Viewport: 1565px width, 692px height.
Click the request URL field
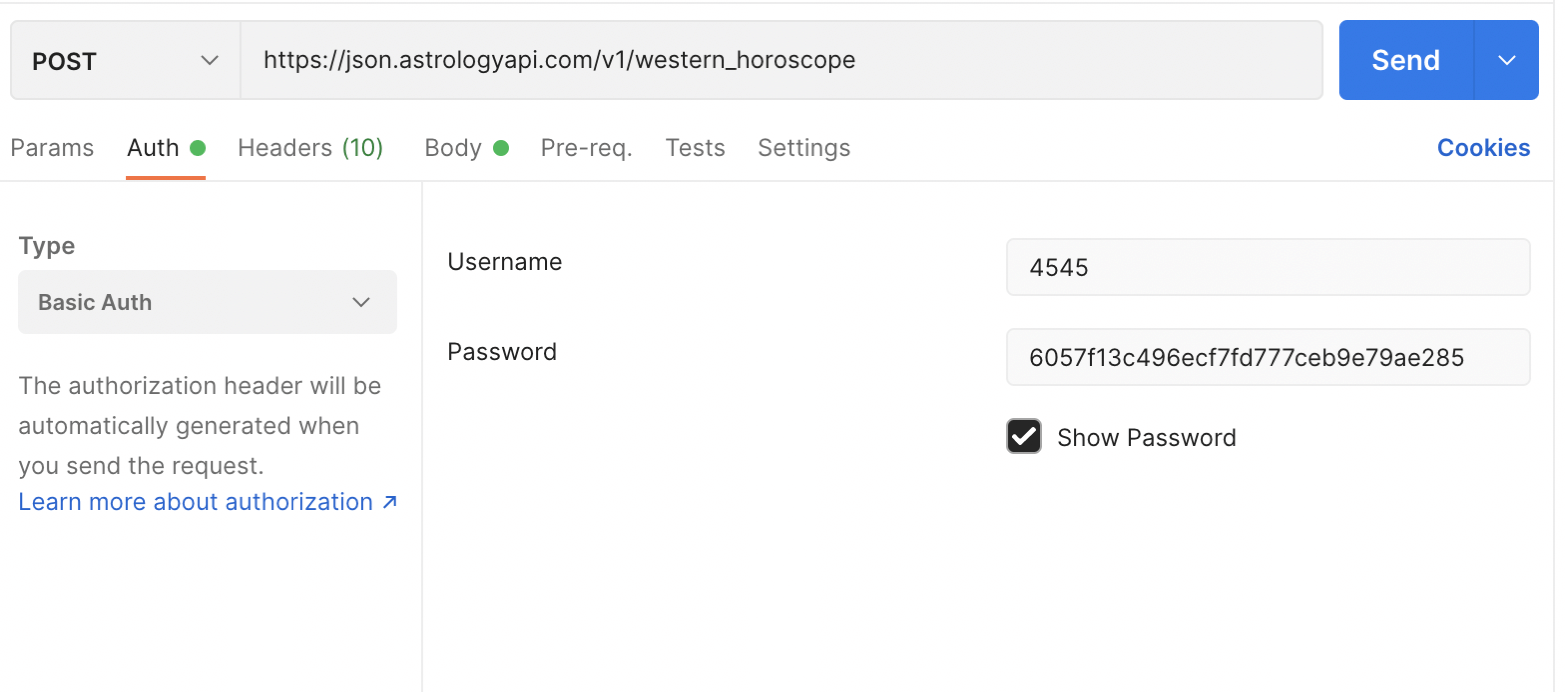coord(780,60)
